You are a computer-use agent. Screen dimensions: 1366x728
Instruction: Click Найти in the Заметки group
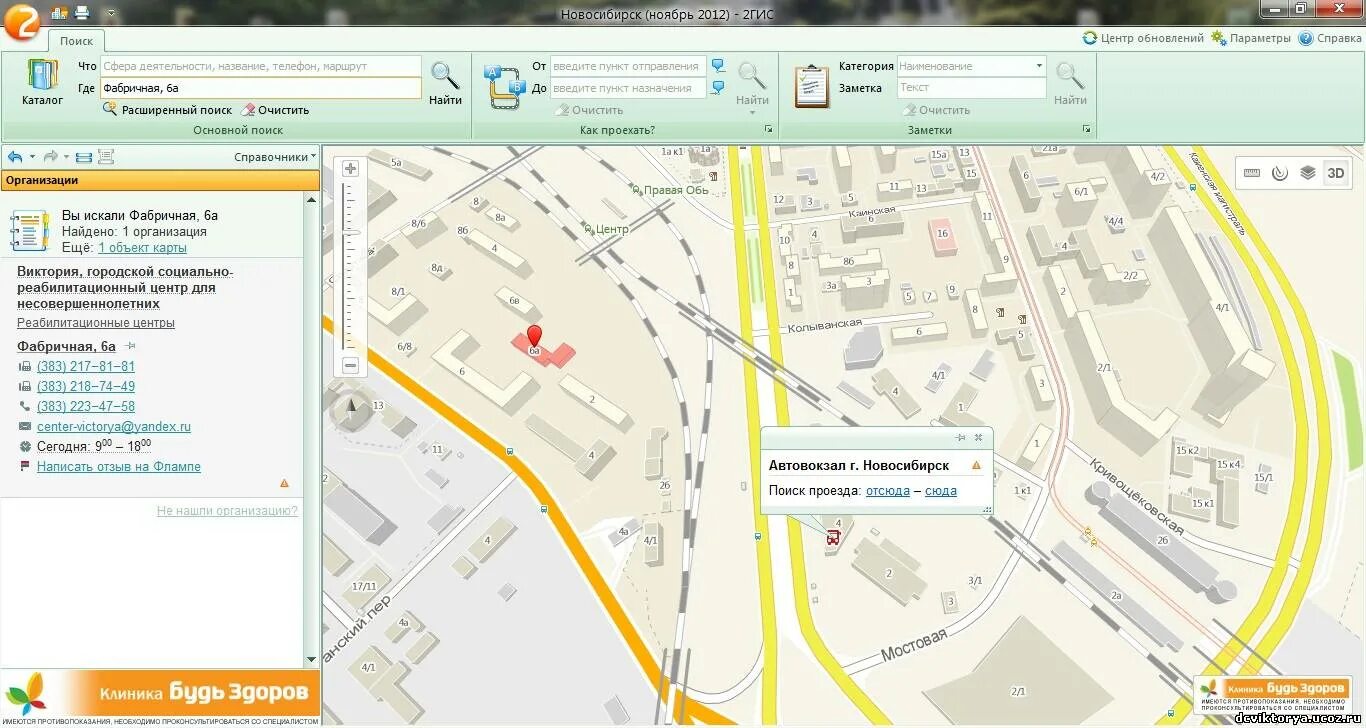1070,83
